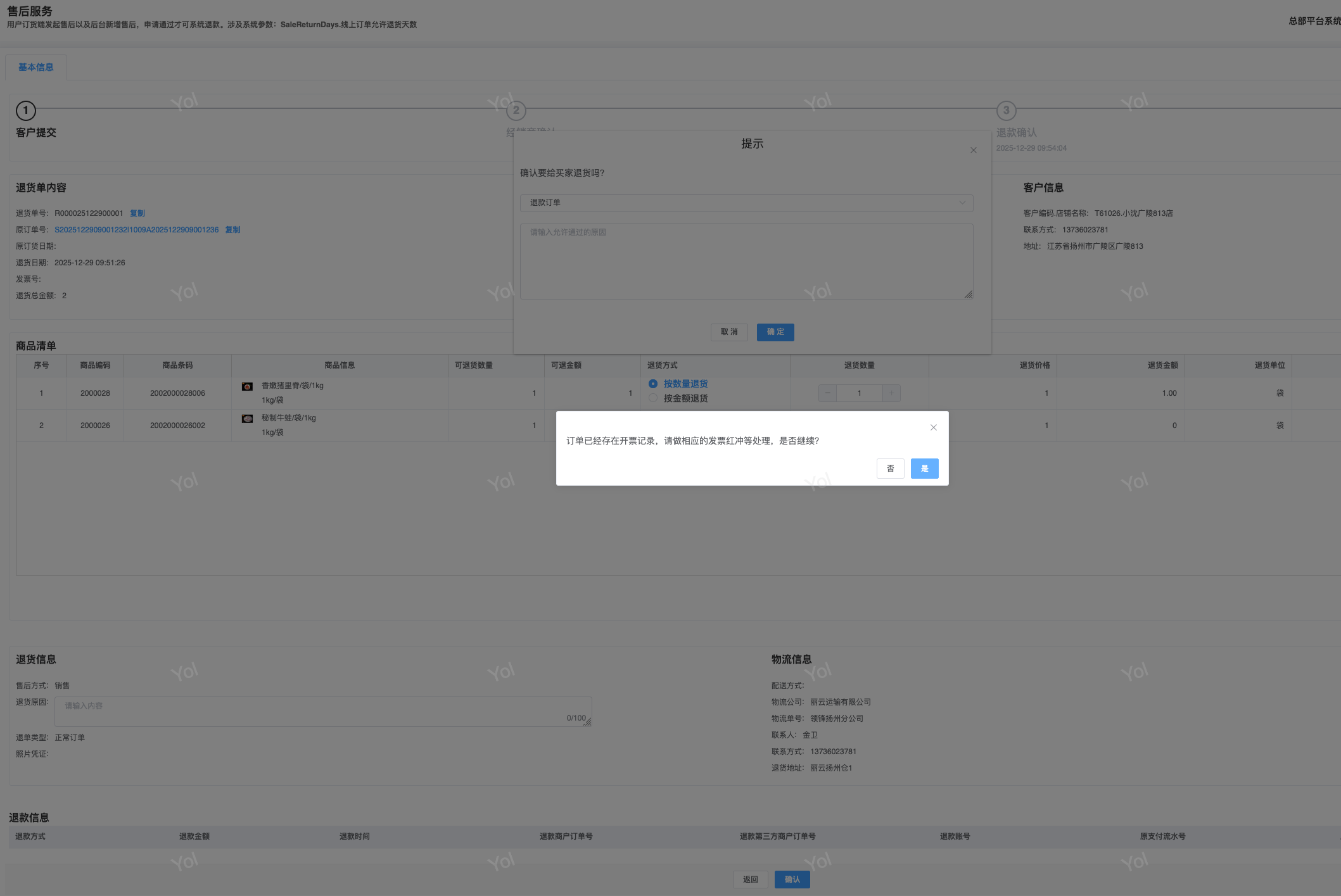Select 按数量退货 radio option
1341x896 pixels.
(653, 384)
